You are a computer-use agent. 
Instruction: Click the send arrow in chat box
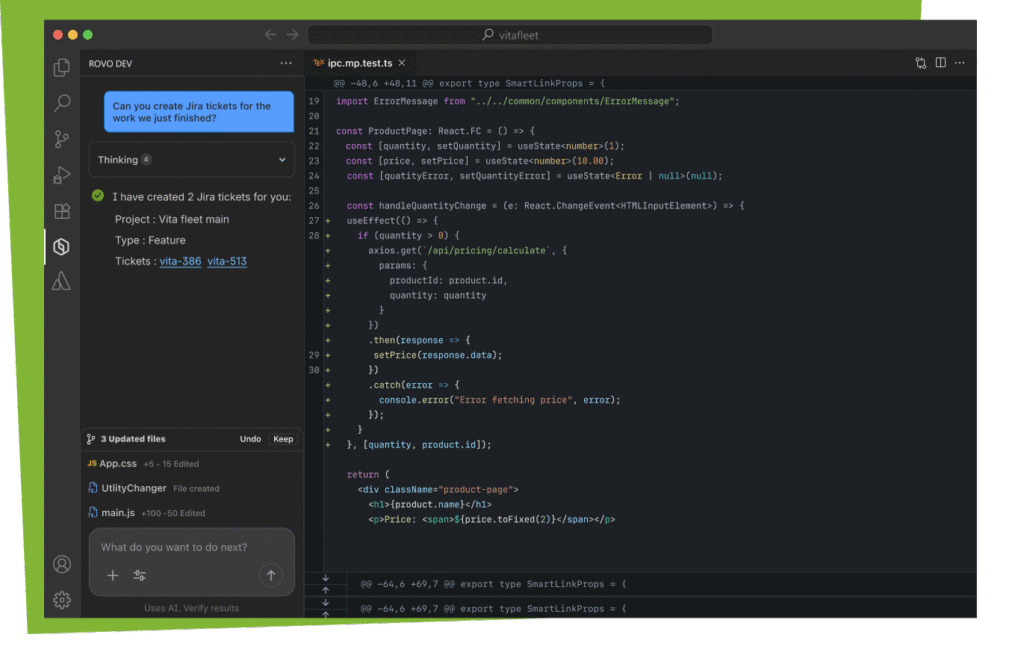(270, 575)
